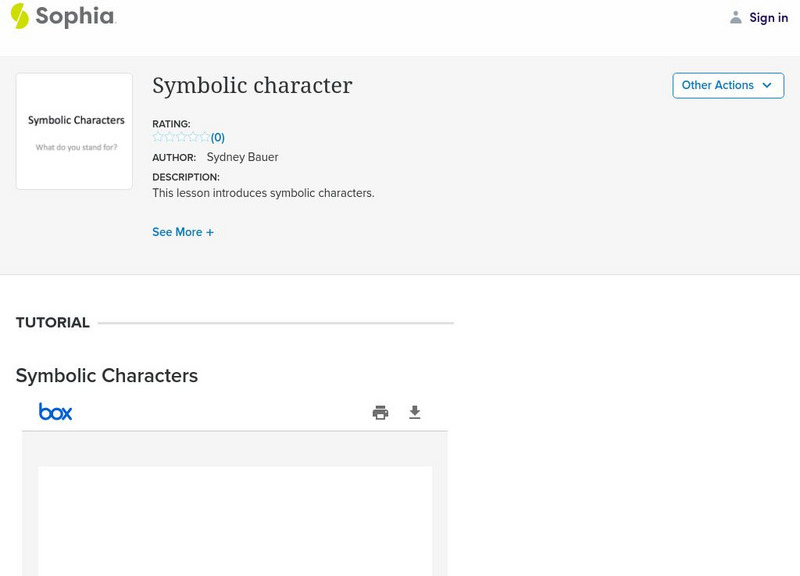Click the TUTORIAL section heading
This screenshot has width=800, height=576.
pos(53,322)
